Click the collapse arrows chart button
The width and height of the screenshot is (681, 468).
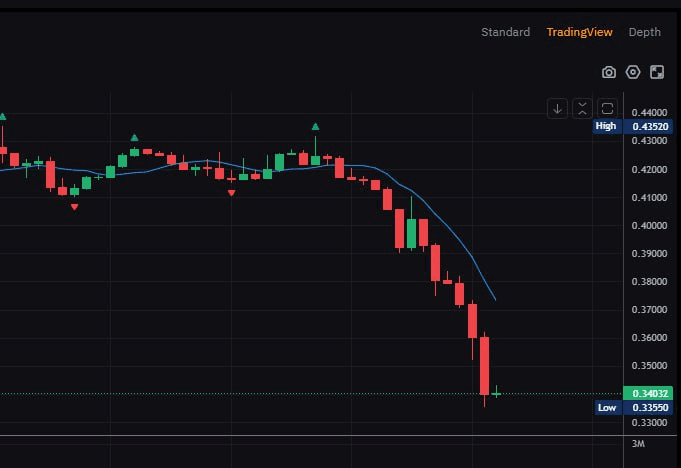(x=582, y=108)
